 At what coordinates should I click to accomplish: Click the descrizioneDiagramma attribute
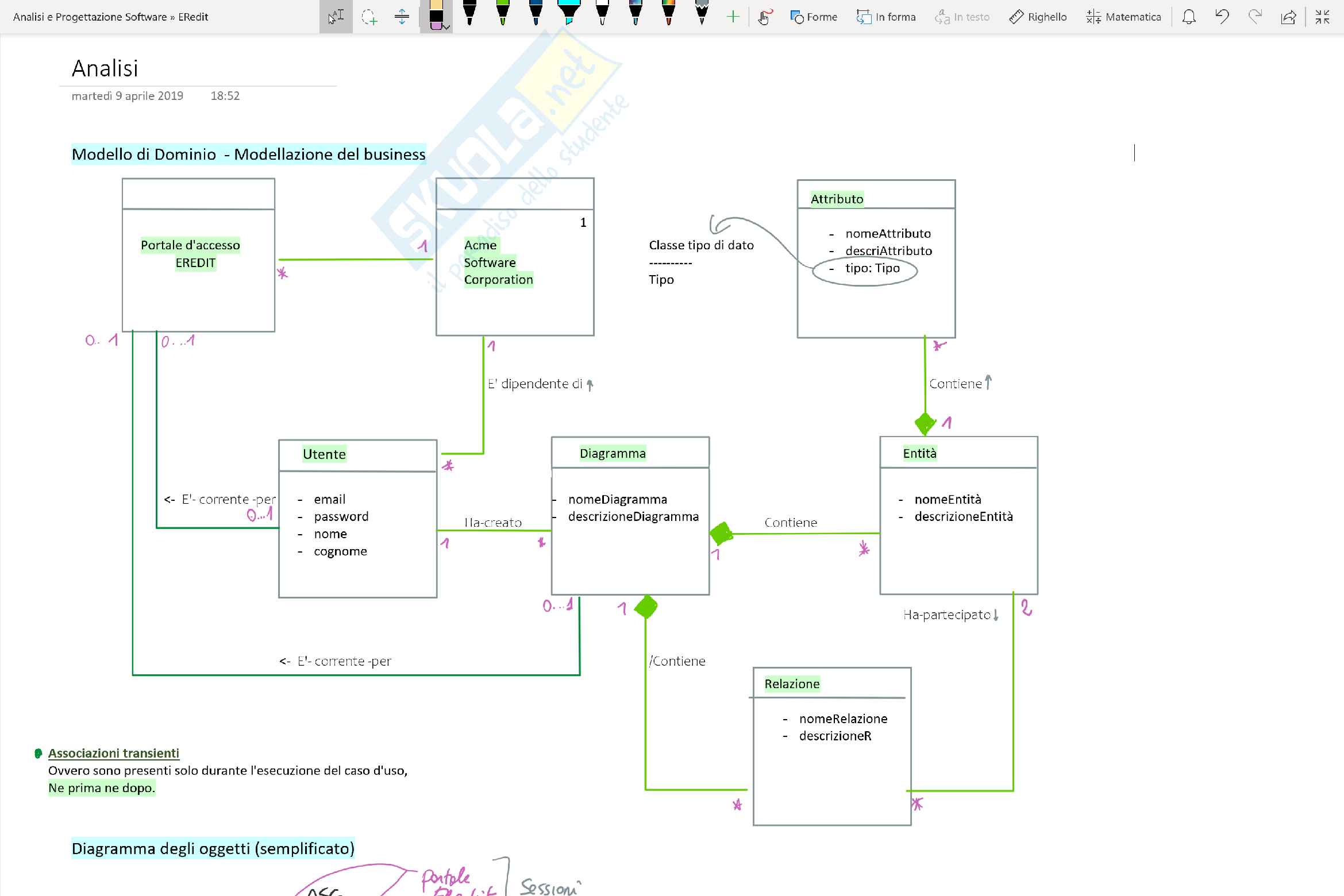(x=633, y=516)
